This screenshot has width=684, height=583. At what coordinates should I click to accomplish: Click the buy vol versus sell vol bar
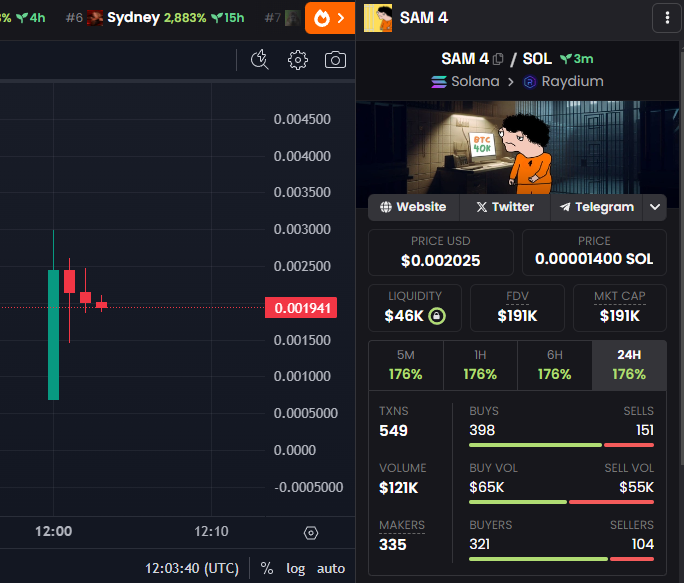point(561,502)
